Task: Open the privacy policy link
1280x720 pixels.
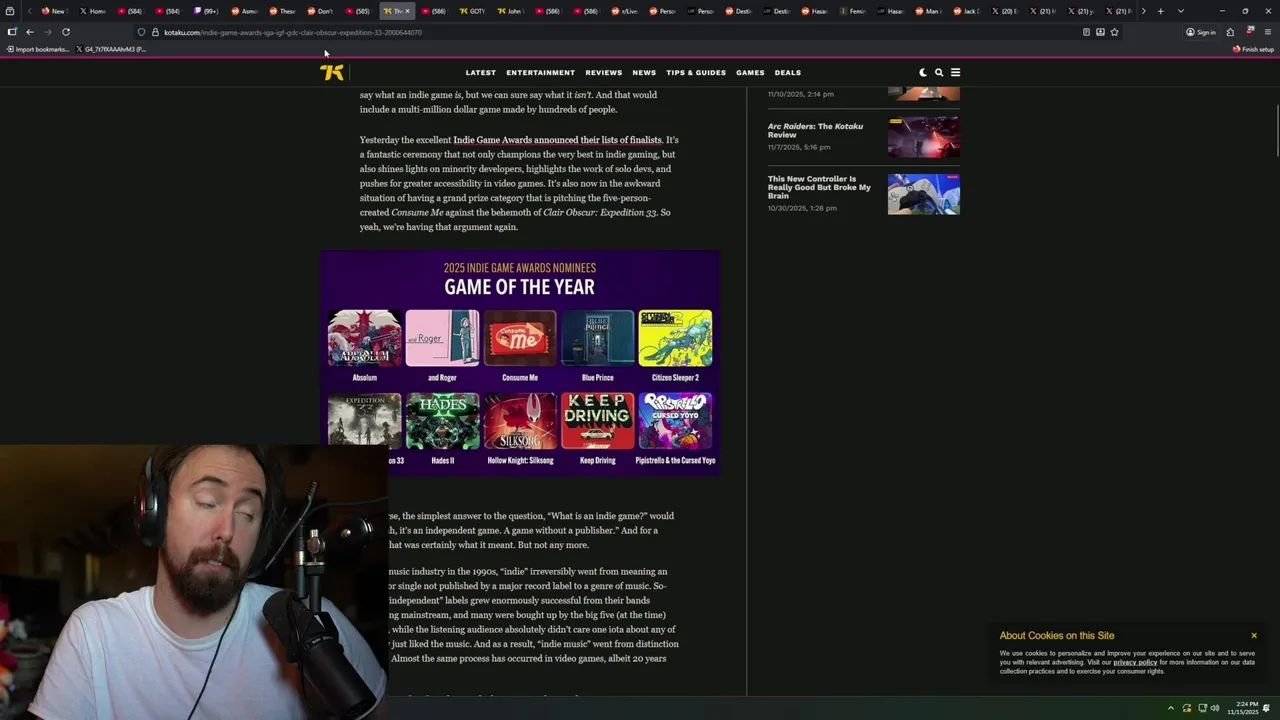Action: pos(1135,662)
